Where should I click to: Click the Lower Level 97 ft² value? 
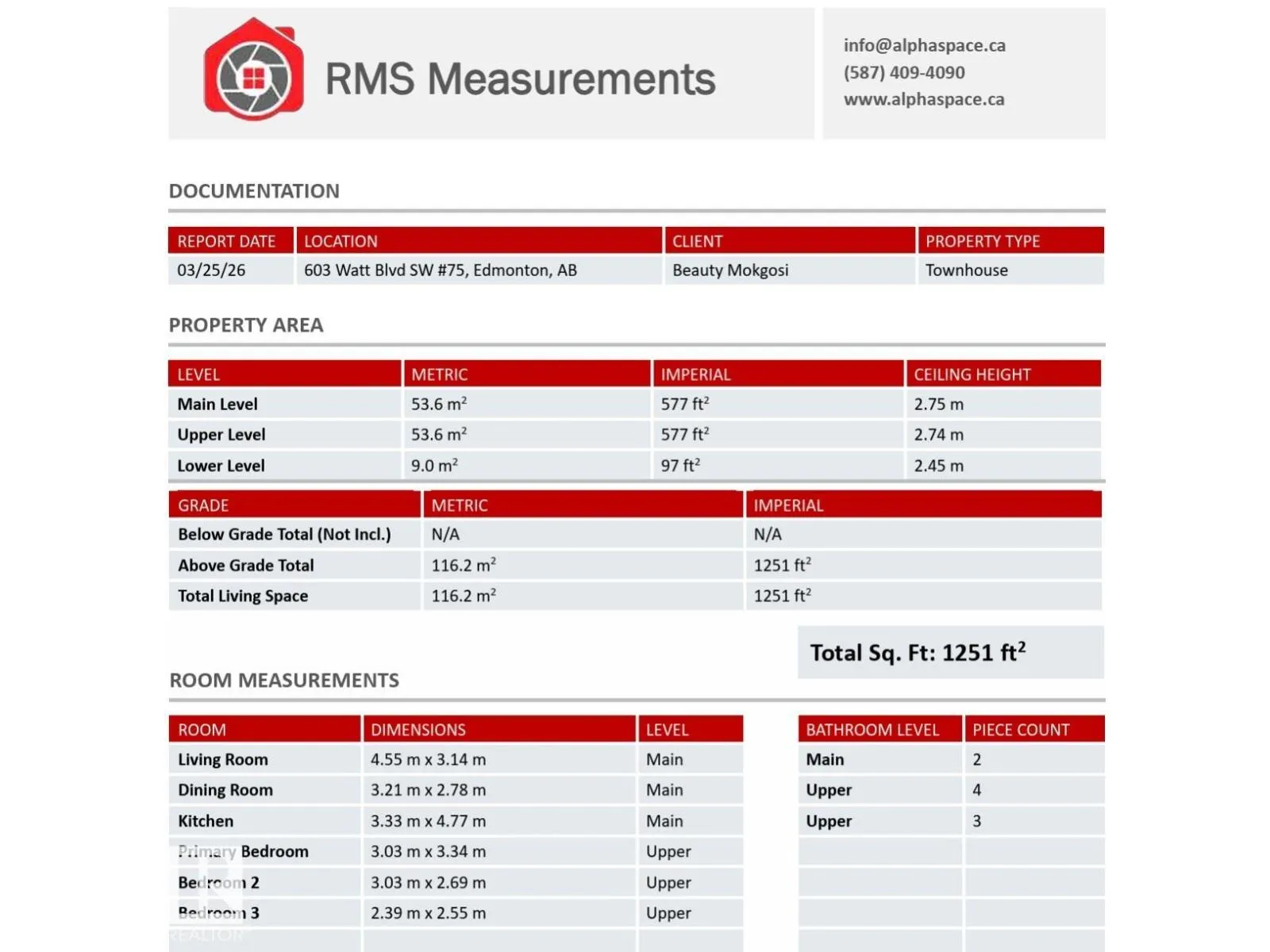[680, 466]
